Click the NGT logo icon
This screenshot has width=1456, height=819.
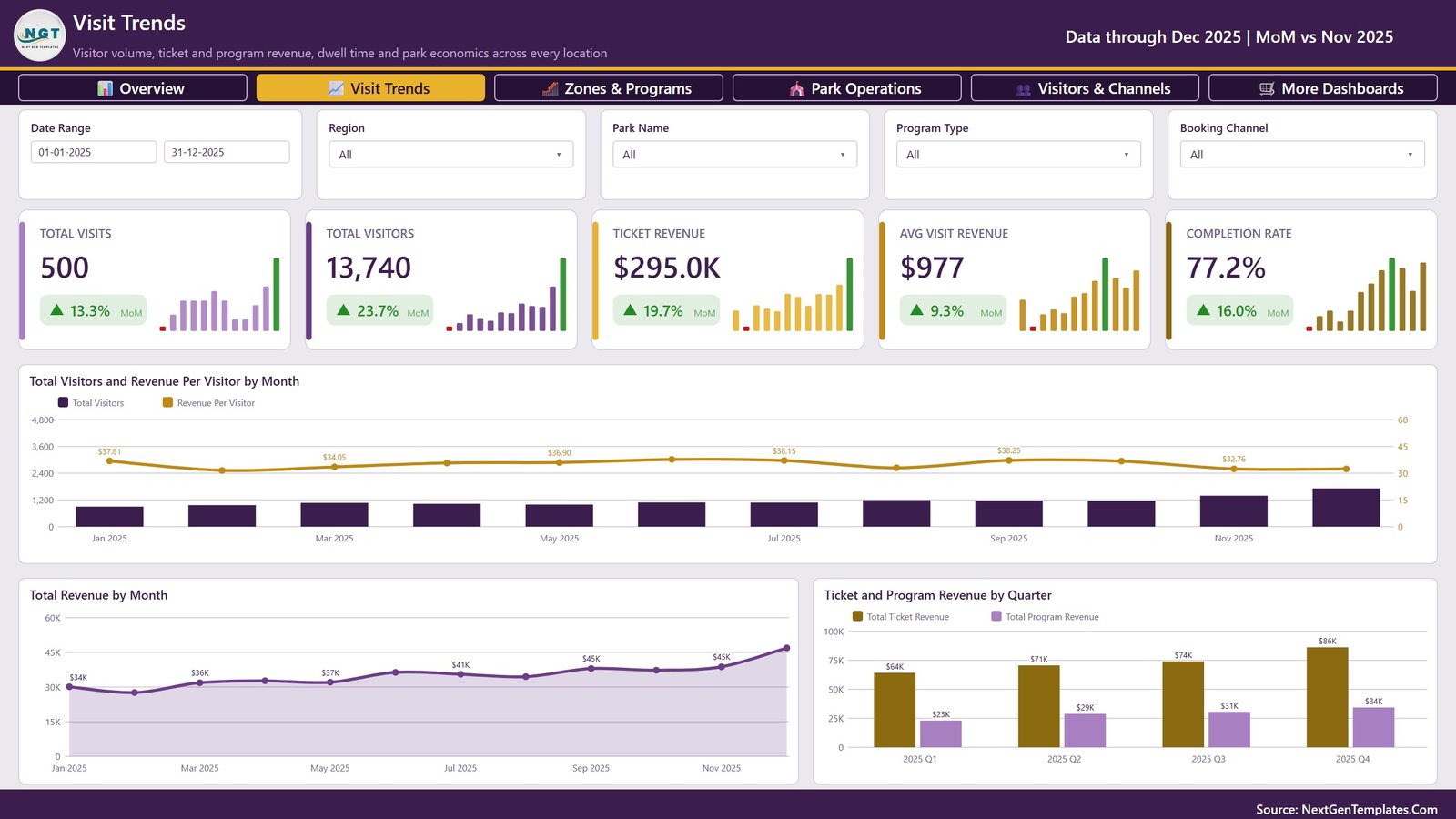[x=40, y=35]
